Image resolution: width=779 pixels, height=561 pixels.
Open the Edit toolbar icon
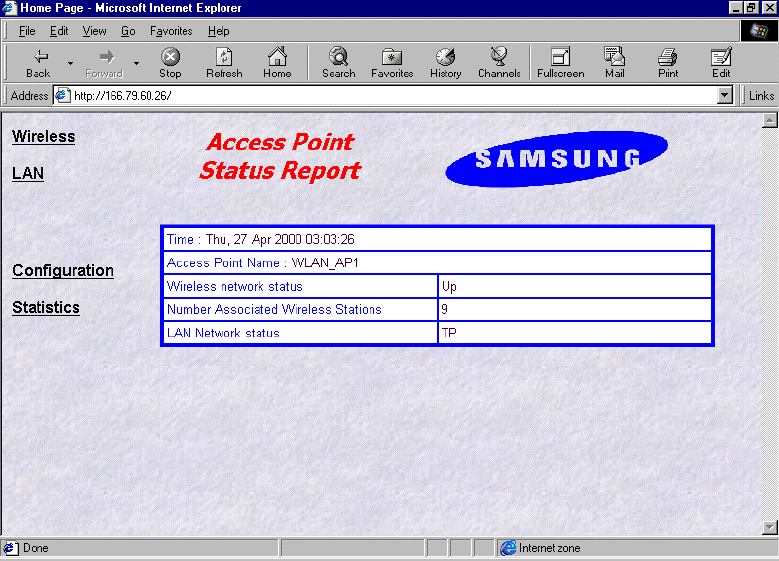(721, 57)
